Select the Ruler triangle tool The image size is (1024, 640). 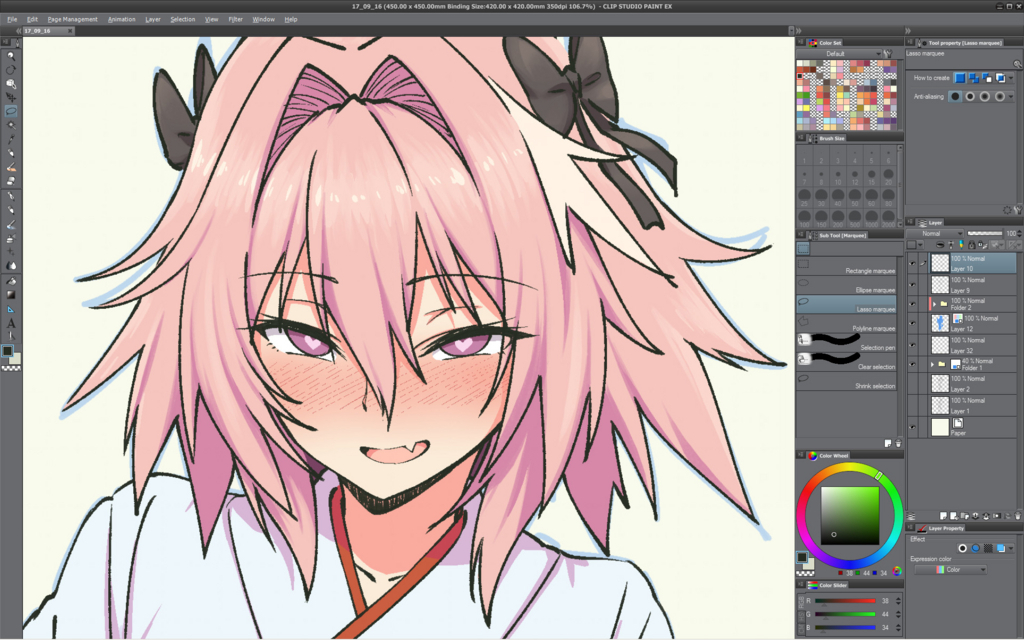10,309
